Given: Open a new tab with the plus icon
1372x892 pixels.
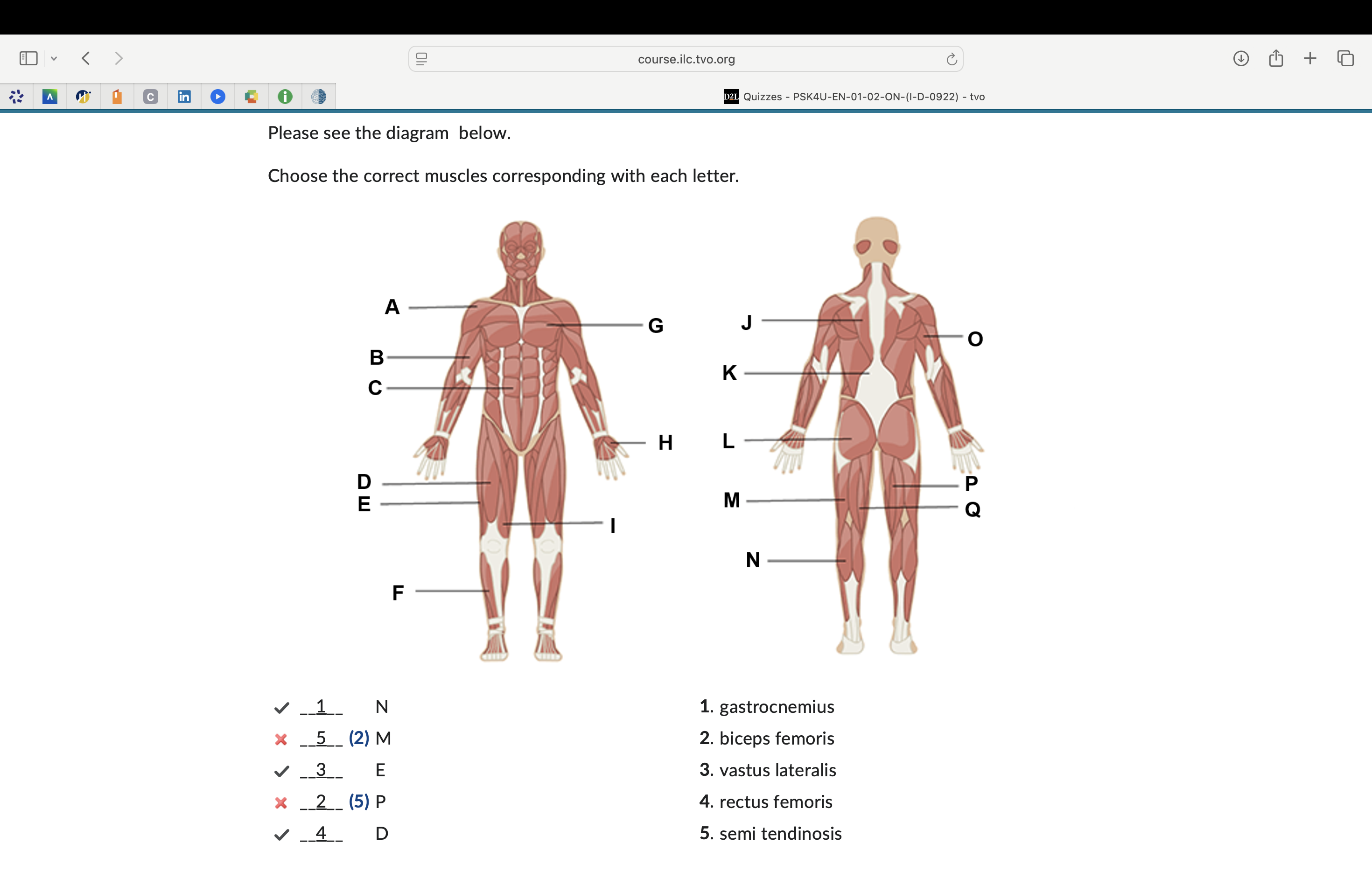Looking at the screenshot, I should [x=1310, y=58].
